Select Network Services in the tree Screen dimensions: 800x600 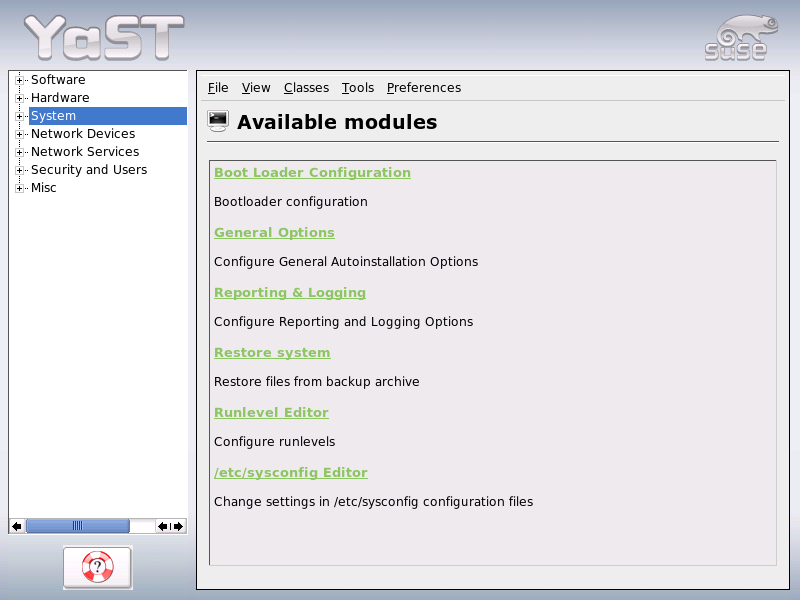[85, 152]
